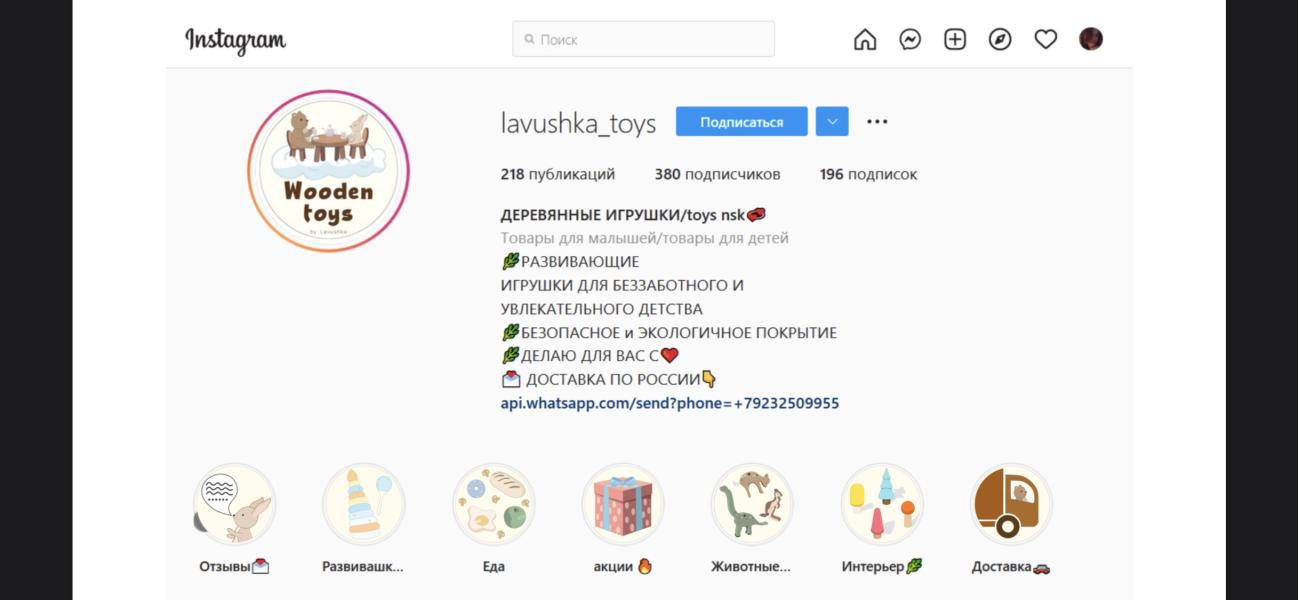Open the three-dot options menu
The width and height of the screenshot is (1298, 600).
coord(877,122)
